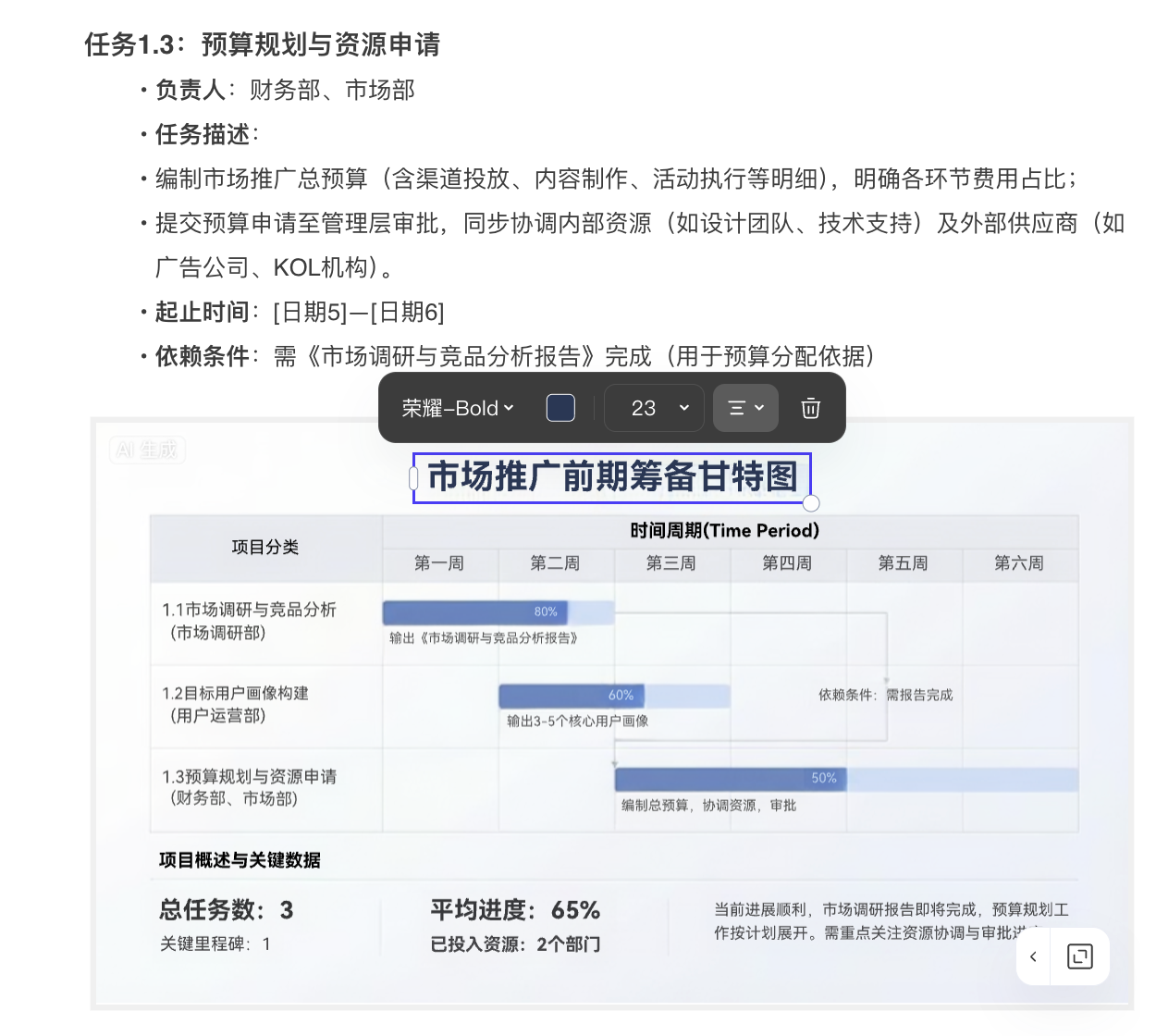The height and width of the screenshot is (1036, 1156).
Task: Click 项目概述与关键数据 heading
Action: [x=240, y=860]
